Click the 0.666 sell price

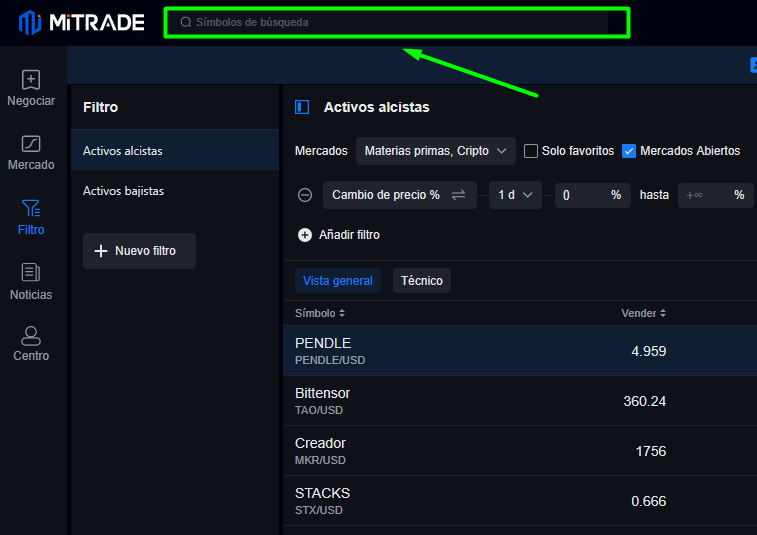pyautogui.click(x=648, y=501)
